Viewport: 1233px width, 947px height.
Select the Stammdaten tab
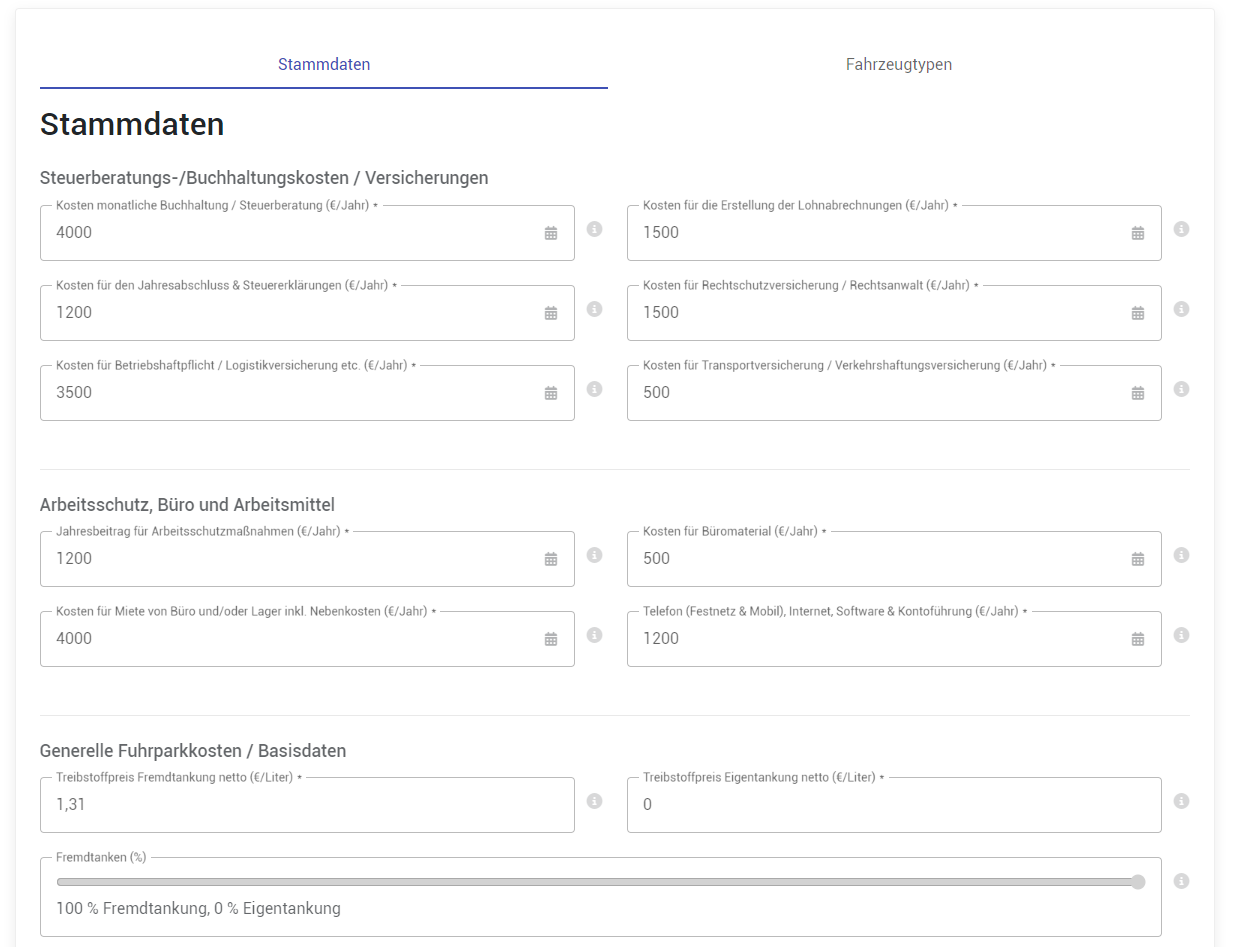tap(324, 63)
